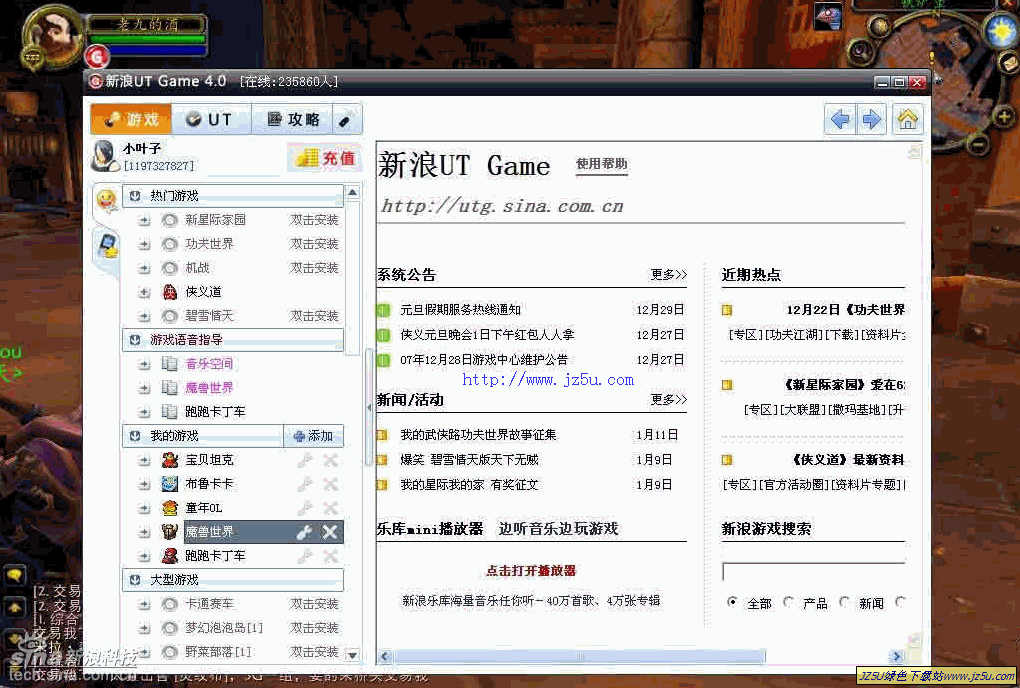Click the 宝贝坦克 game icon
Viewport: 1020px width, 688px height.
click(x=170, y=460)
